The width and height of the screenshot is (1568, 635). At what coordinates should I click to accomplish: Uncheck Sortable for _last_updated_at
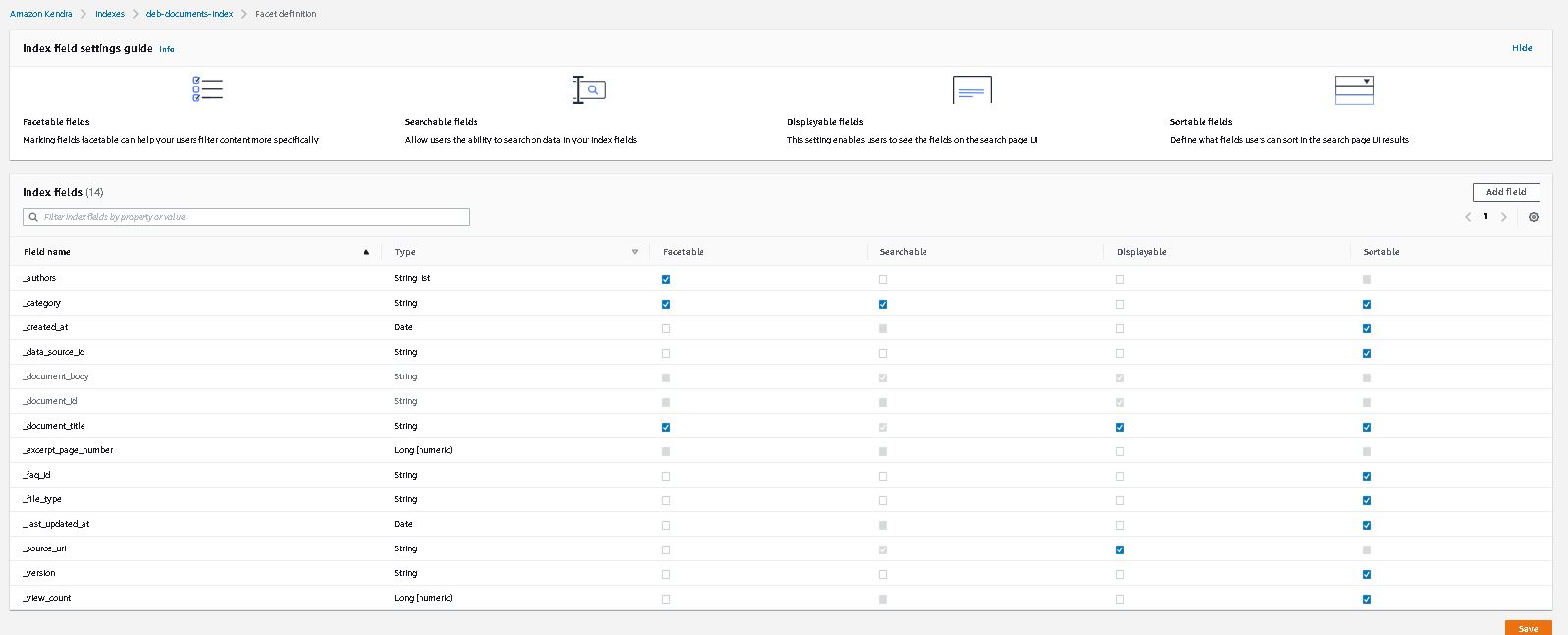click(1367, 525)
